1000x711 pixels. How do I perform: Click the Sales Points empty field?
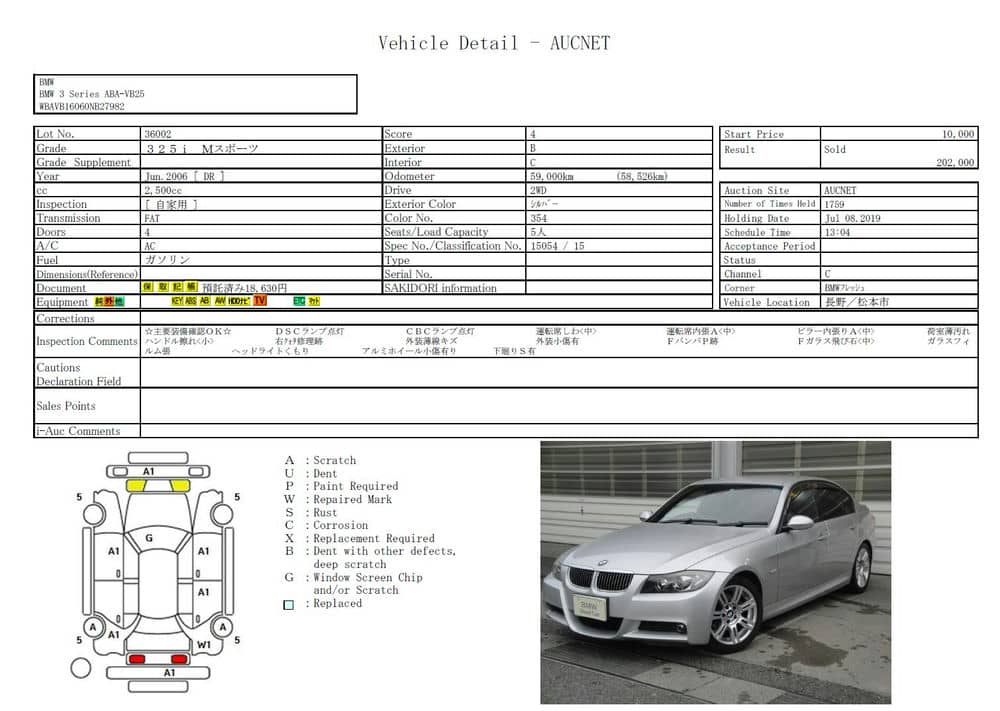pyautogui.click(x=558, y=406)
